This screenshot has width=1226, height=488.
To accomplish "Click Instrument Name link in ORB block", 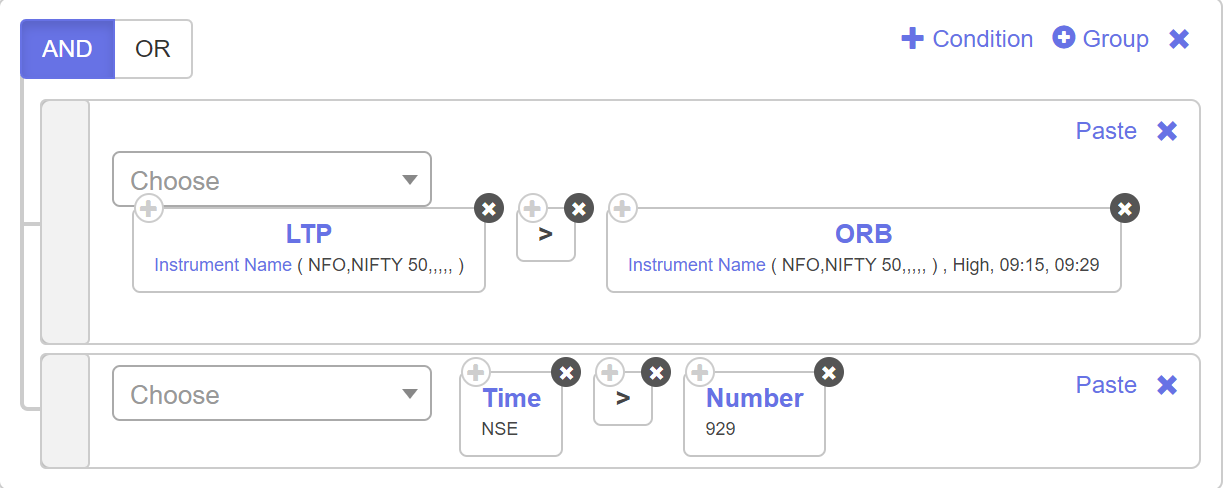I will pyautogui.click(x=696, y=265).
